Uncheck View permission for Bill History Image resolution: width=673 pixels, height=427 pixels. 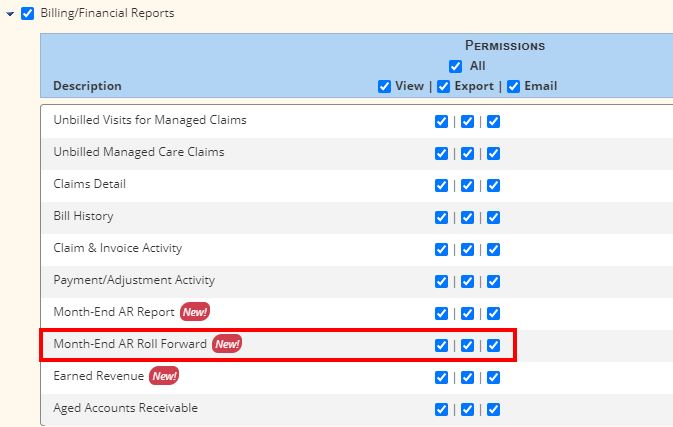[x=441, y=217]
